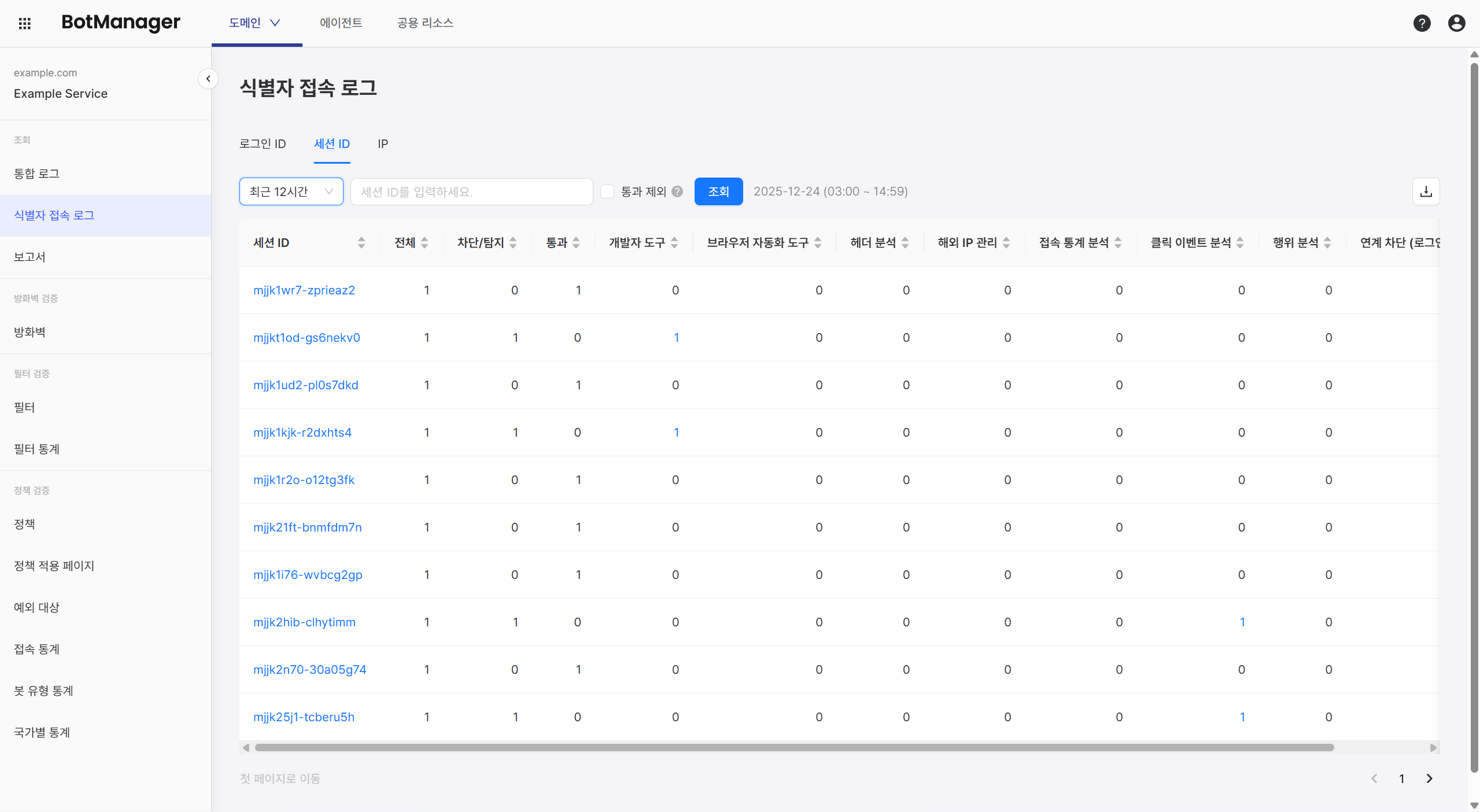This screenshot has width=1480, height=812.
Task: Switch to the 로그인 ID tab
Action: coord(263,144)
